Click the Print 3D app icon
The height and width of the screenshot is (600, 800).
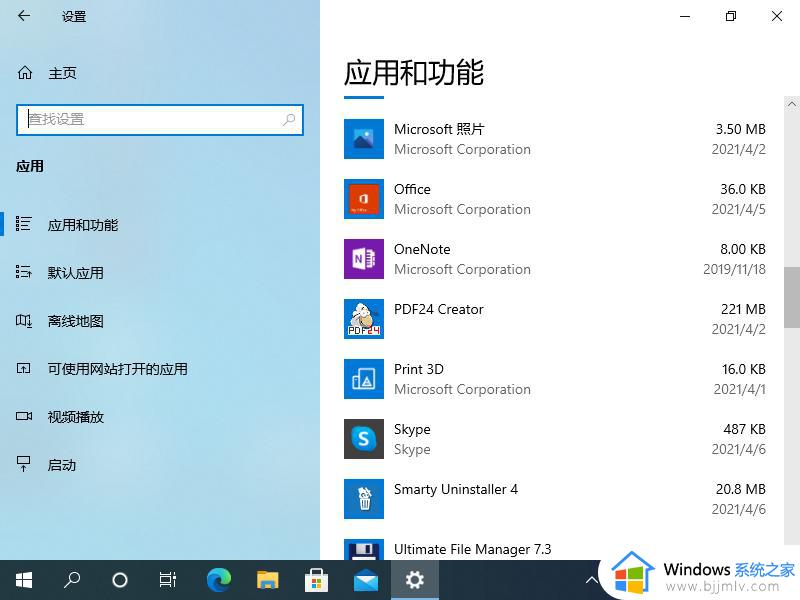pos(364,379)
